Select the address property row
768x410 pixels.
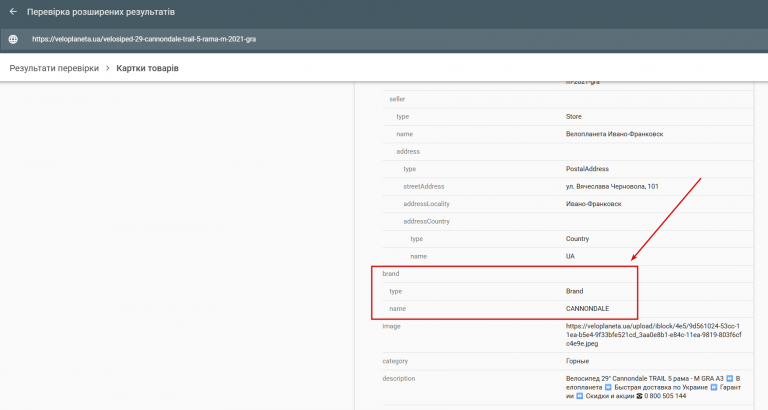[x=568, y=151]
